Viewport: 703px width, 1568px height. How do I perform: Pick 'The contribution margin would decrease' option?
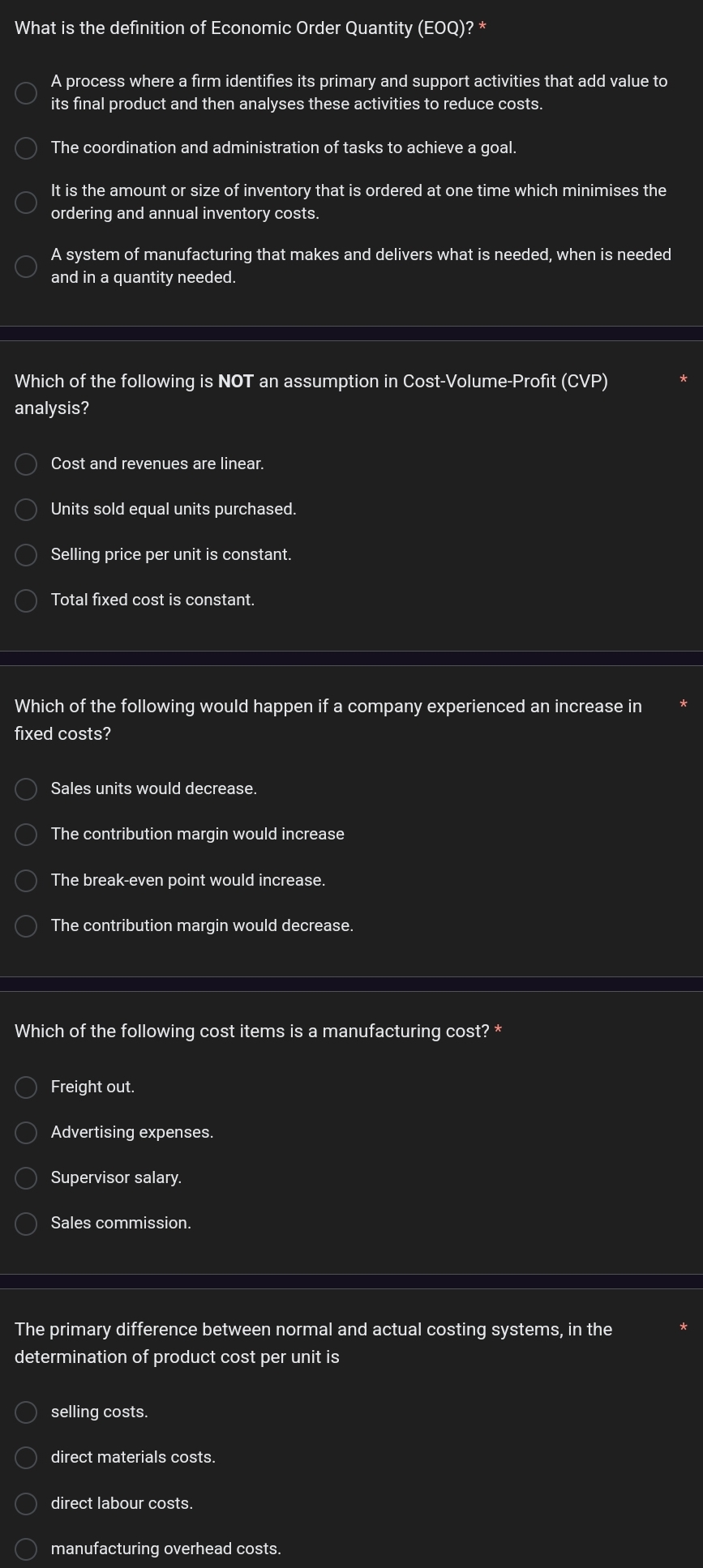(x=26, y=926)
